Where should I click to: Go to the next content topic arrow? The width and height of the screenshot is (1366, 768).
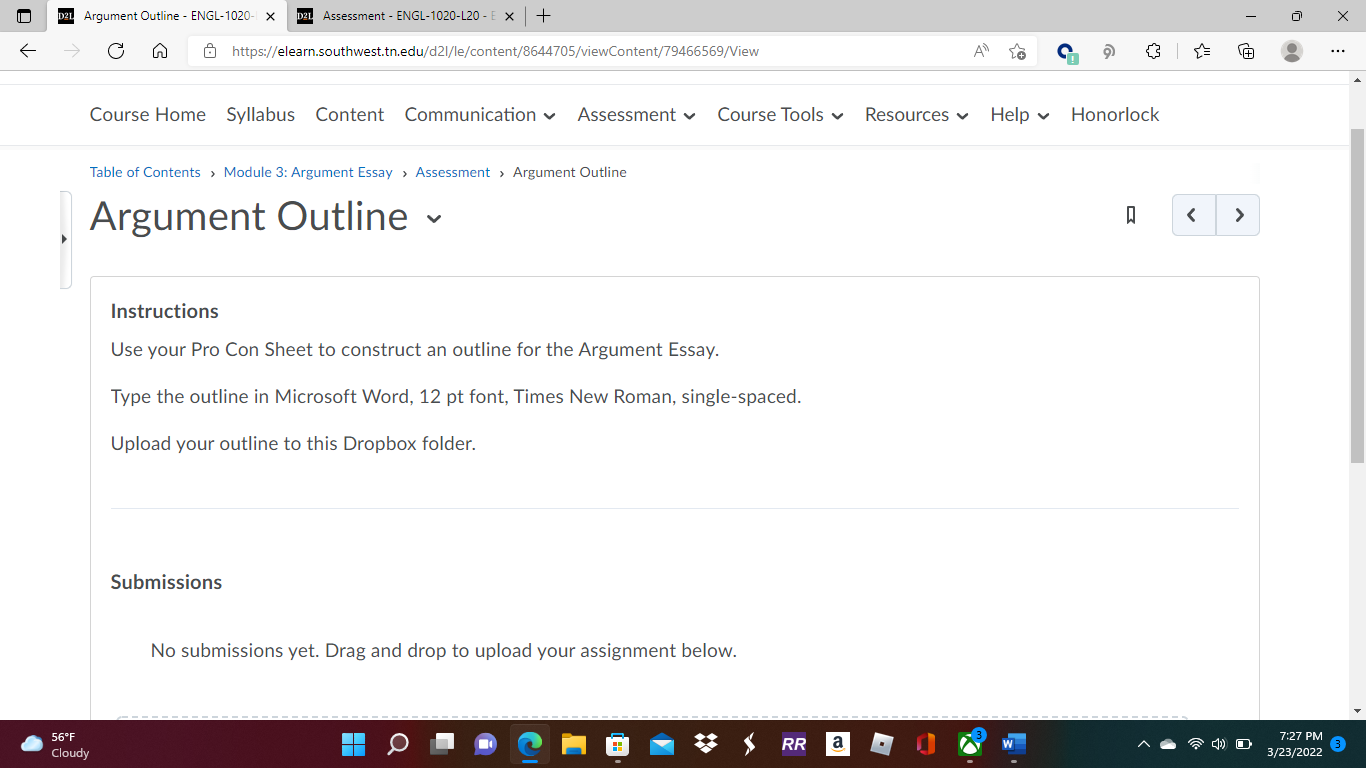coord(1239,215)
